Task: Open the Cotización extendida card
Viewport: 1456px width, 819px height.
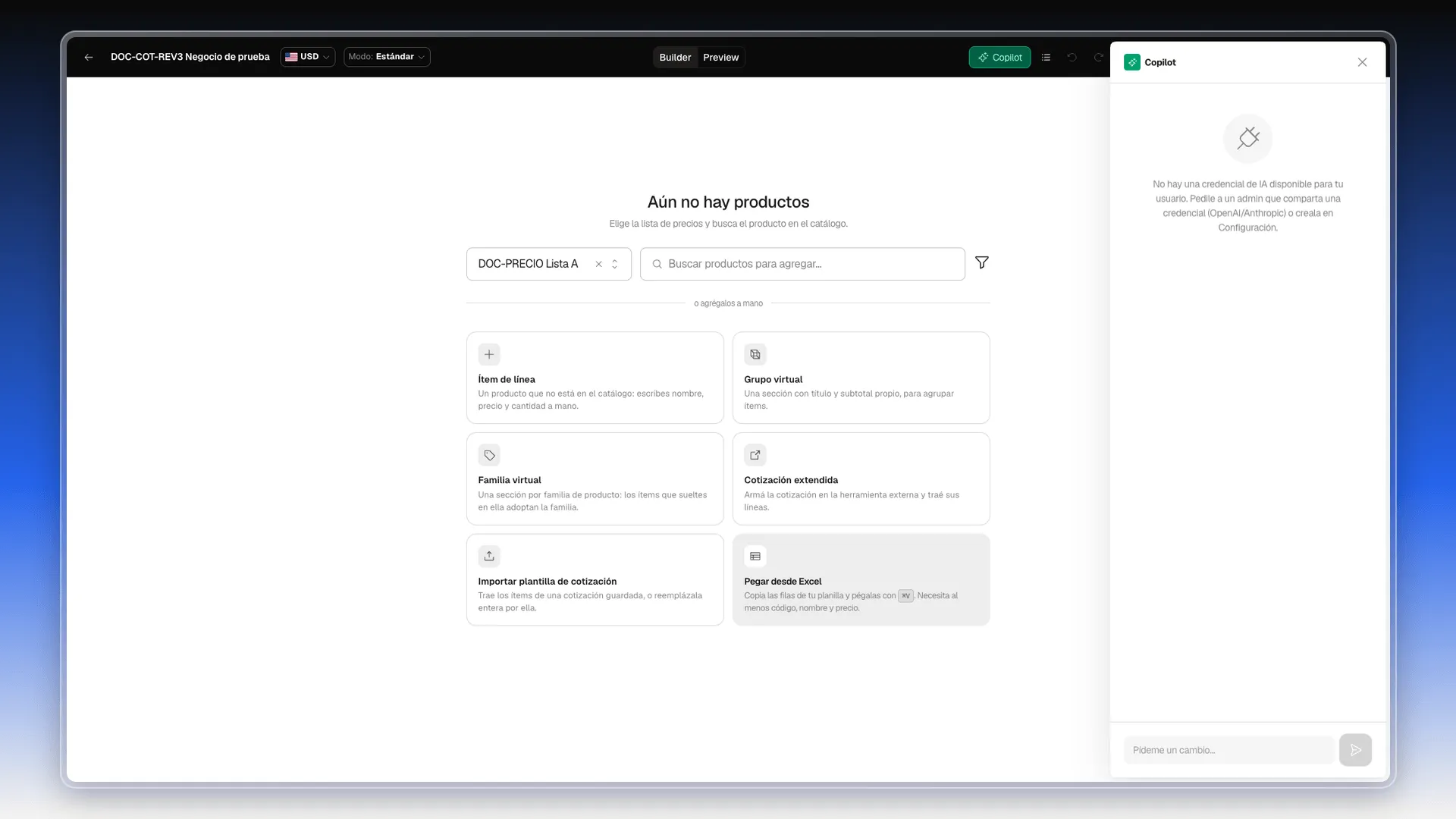Action: pos(861,479)
